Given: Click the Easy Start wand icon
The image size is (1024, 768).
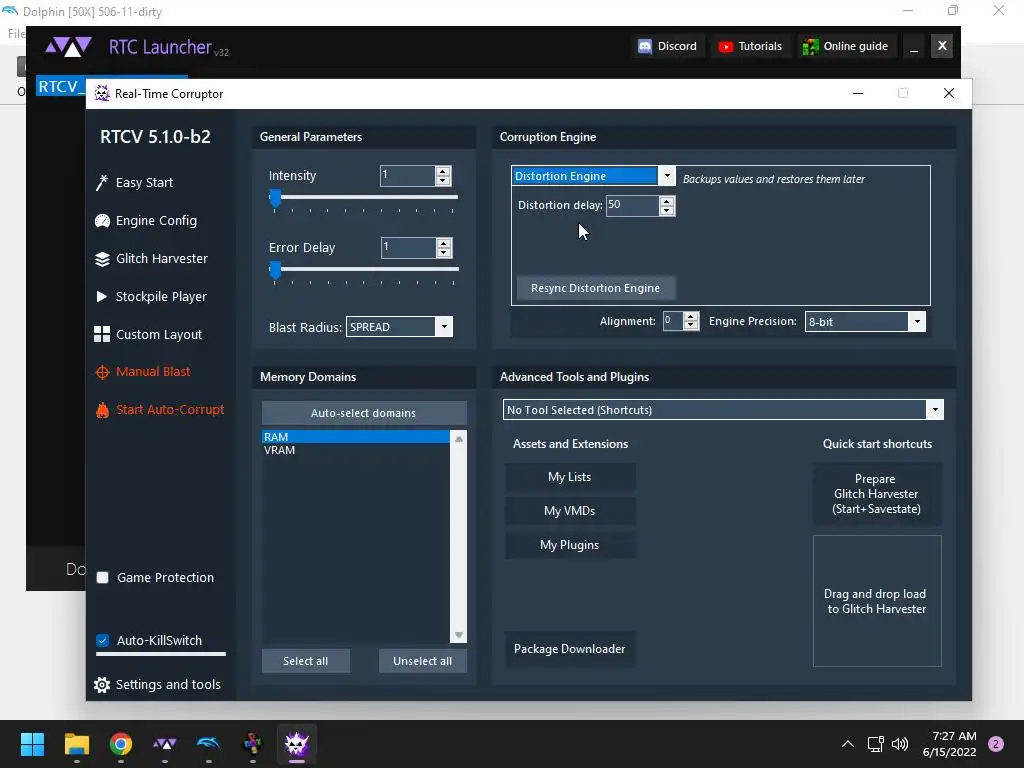Looking at the screenshot, I should tap(102, 183).
